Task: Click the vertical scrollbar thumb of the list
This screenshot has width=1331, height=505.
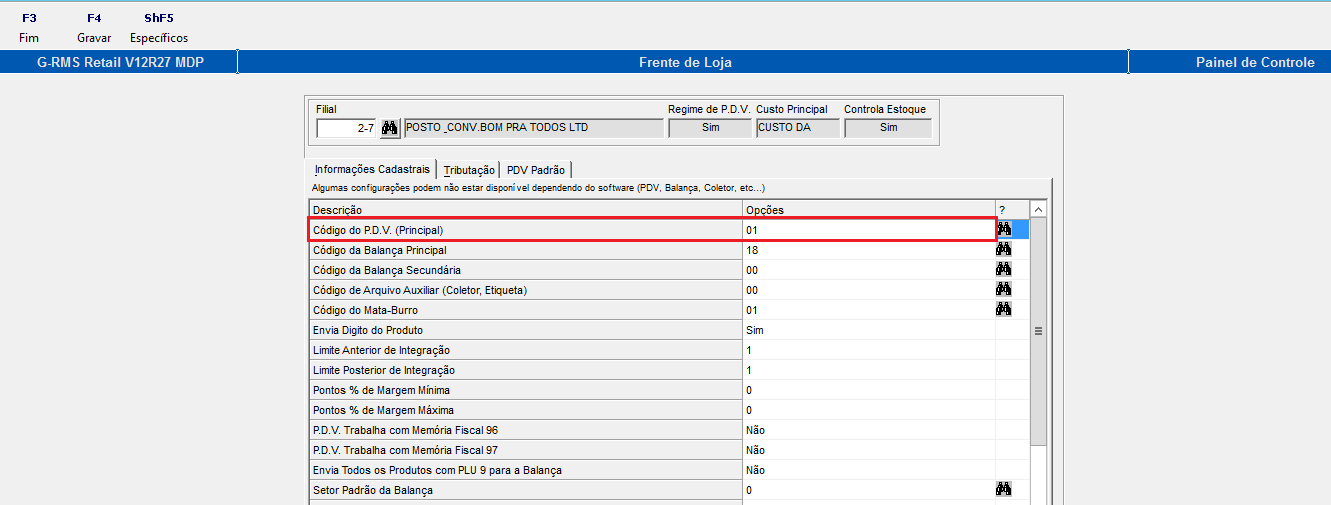Action: pos(1037,330)
